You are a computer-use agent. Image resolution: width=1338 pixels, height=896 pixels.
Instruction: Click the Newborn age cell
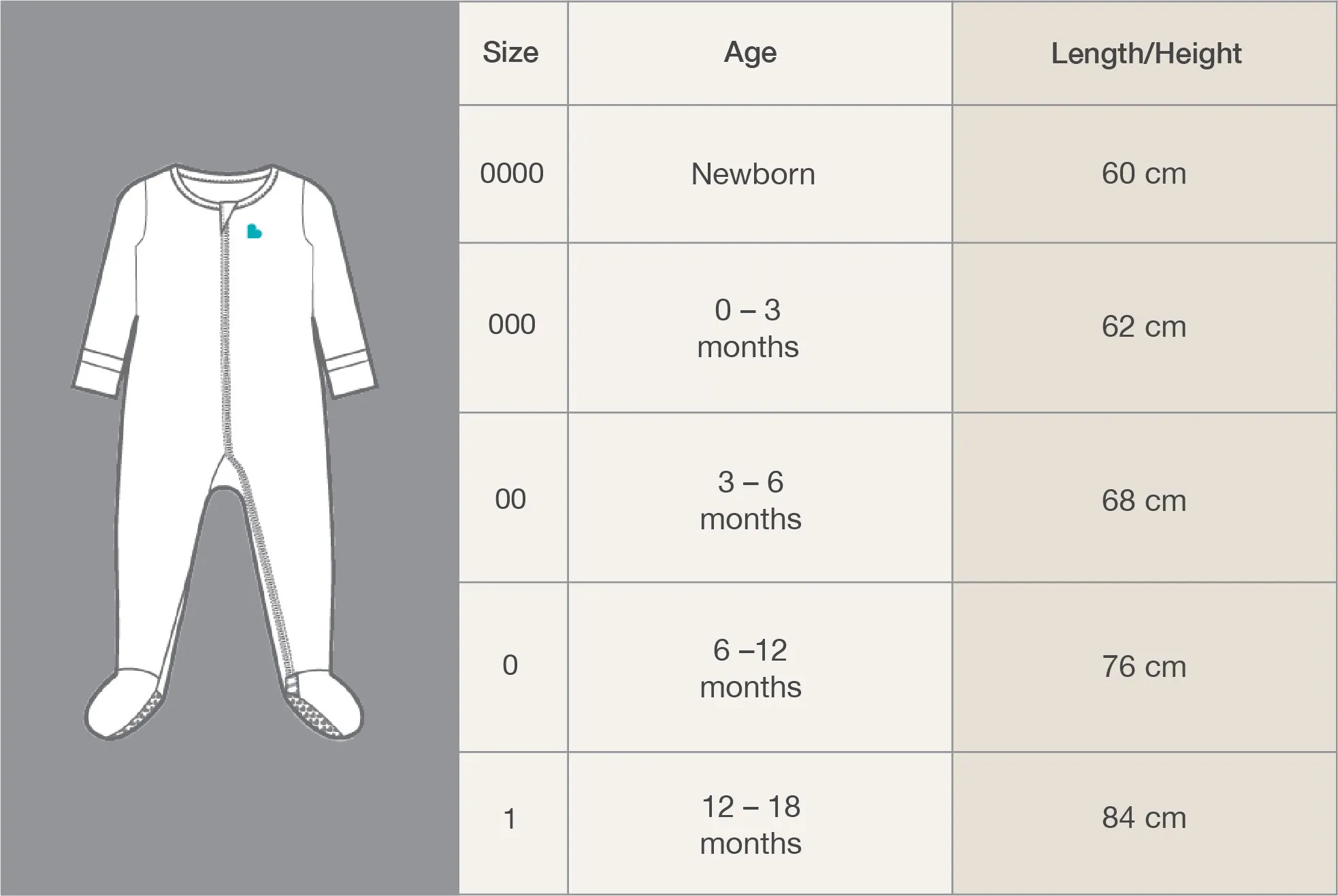(x=760, y=174)
